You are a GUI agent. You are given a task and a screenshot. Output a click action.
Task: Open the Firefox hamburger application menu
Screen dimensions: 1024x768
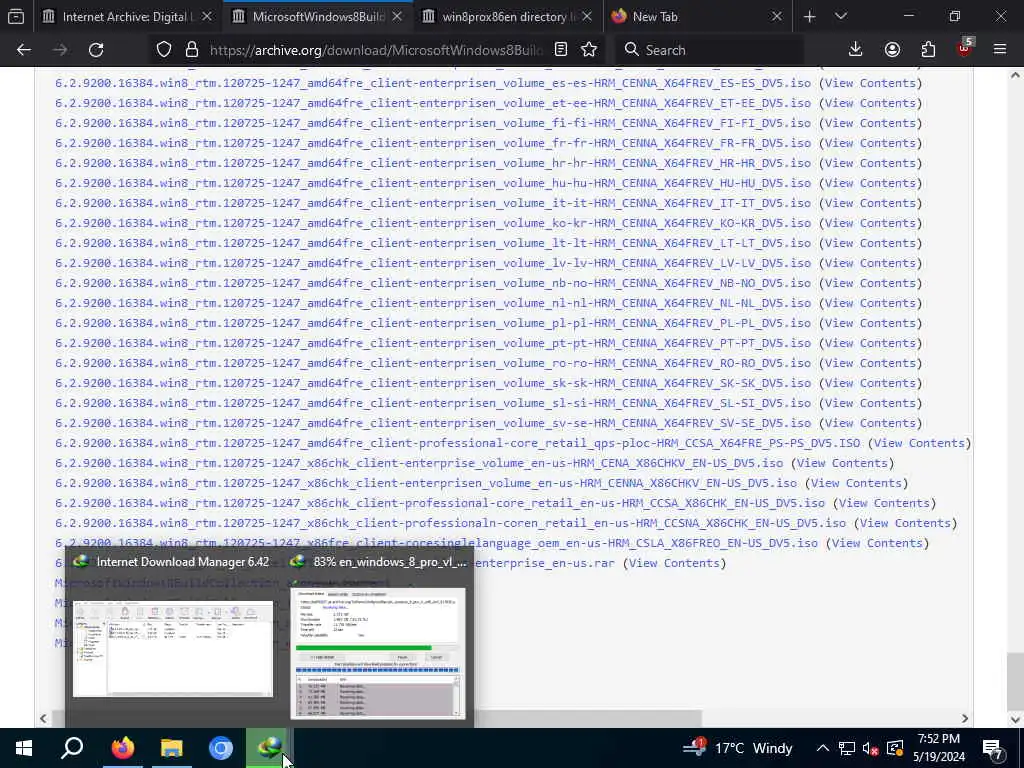(x=1000, y=50)
